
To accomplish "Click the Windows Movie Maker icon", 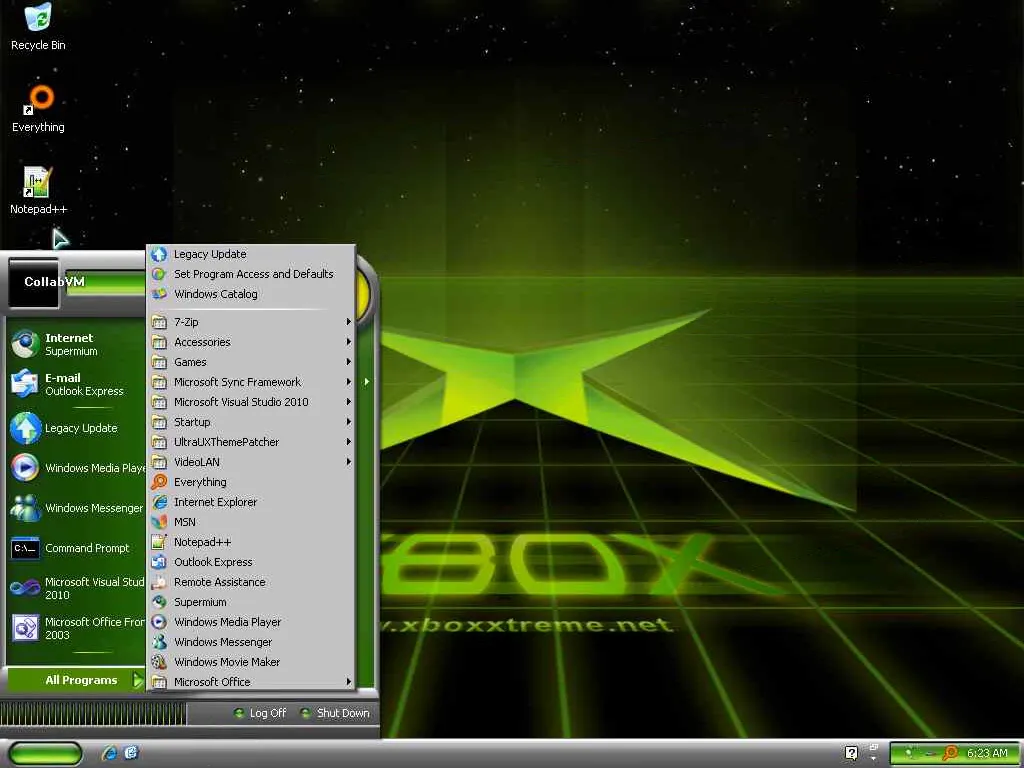I will [159, 662].
